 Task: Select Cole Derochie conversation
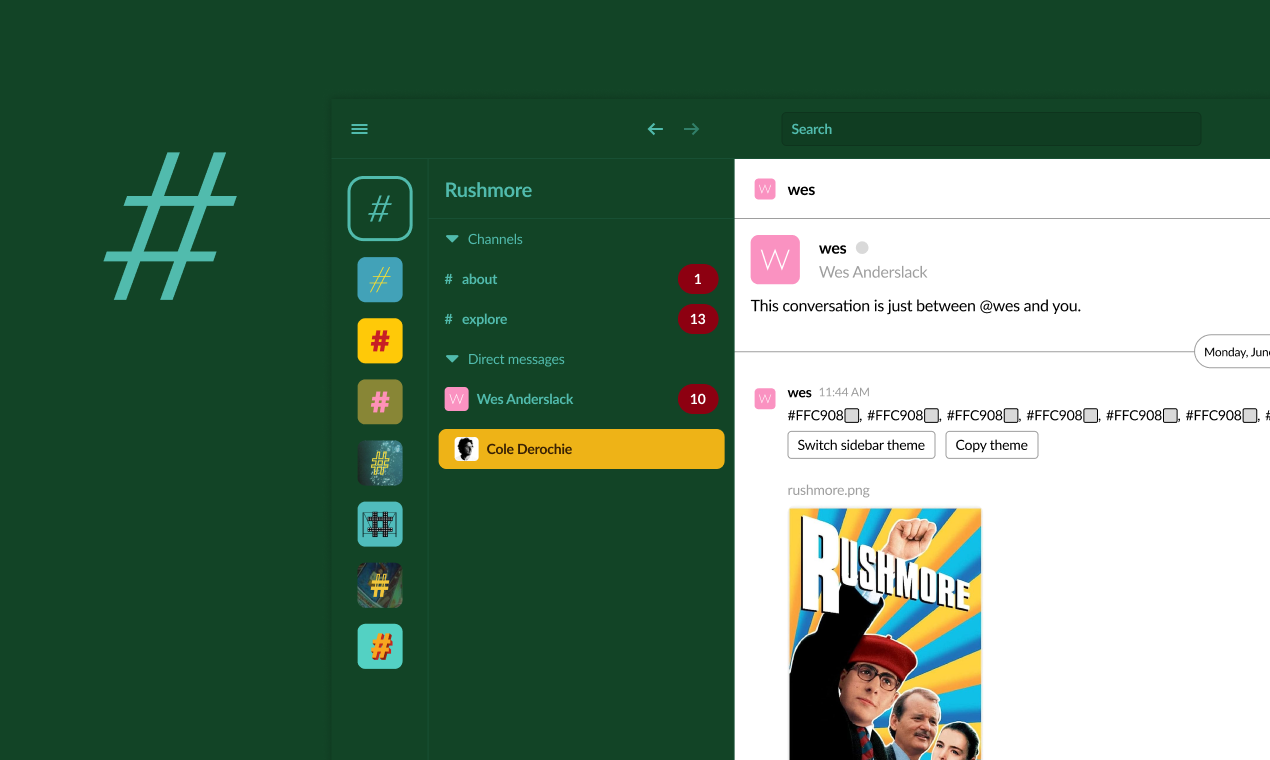581,449
